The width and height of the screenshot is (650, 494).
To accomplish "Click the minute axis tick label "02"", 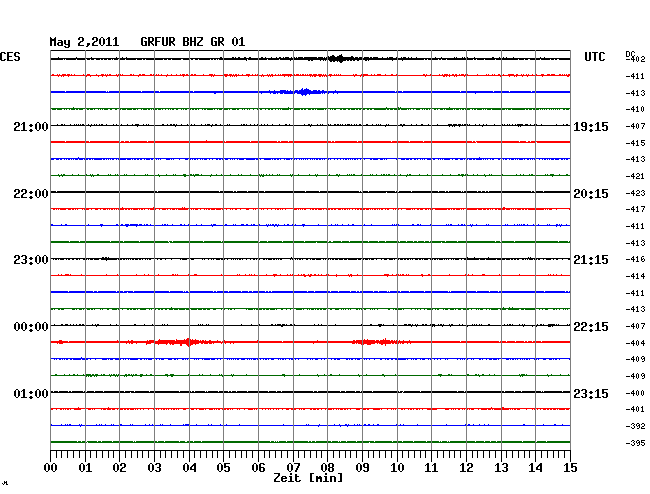I will pyautogui.click(x=119, y=467).
